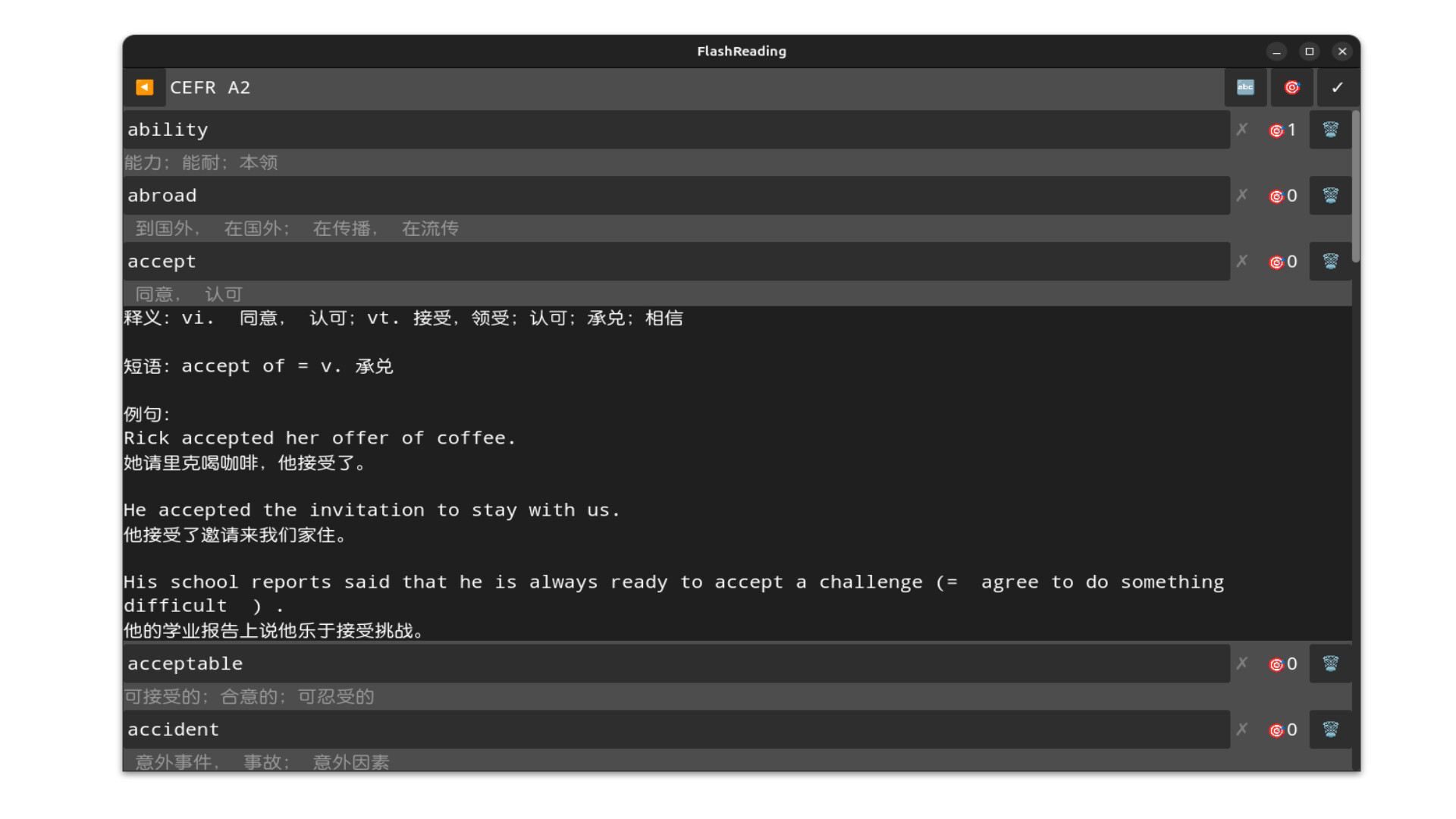Toggle the X mark on the 'accident' row
This screenshot has height=819, width=1456.
(x=1241, y=730)
